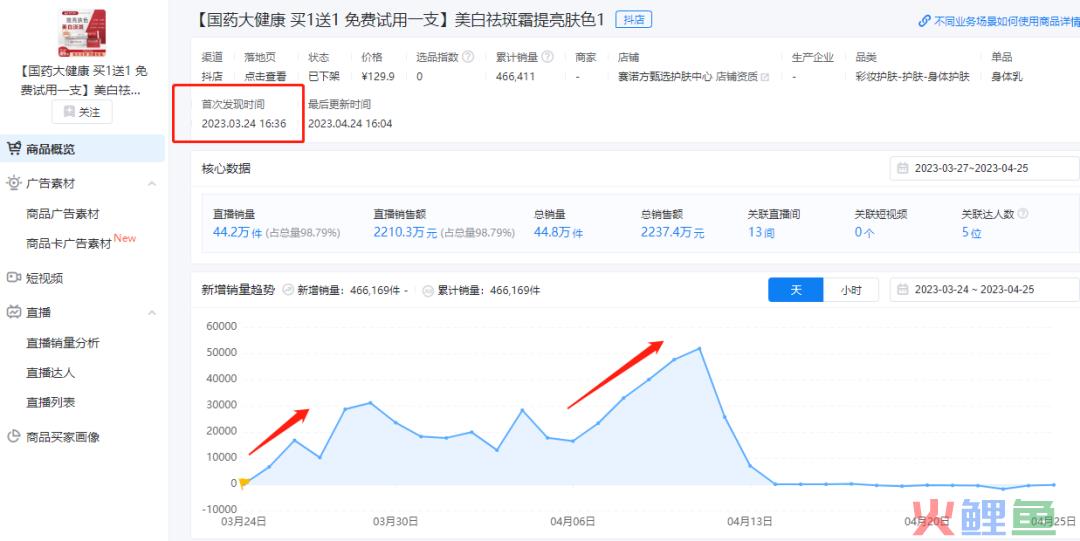Image resolution: width=1080 pixels, height=541 pixels.
Task: Open 商品买家画像 page label
Action: point(63,437)
